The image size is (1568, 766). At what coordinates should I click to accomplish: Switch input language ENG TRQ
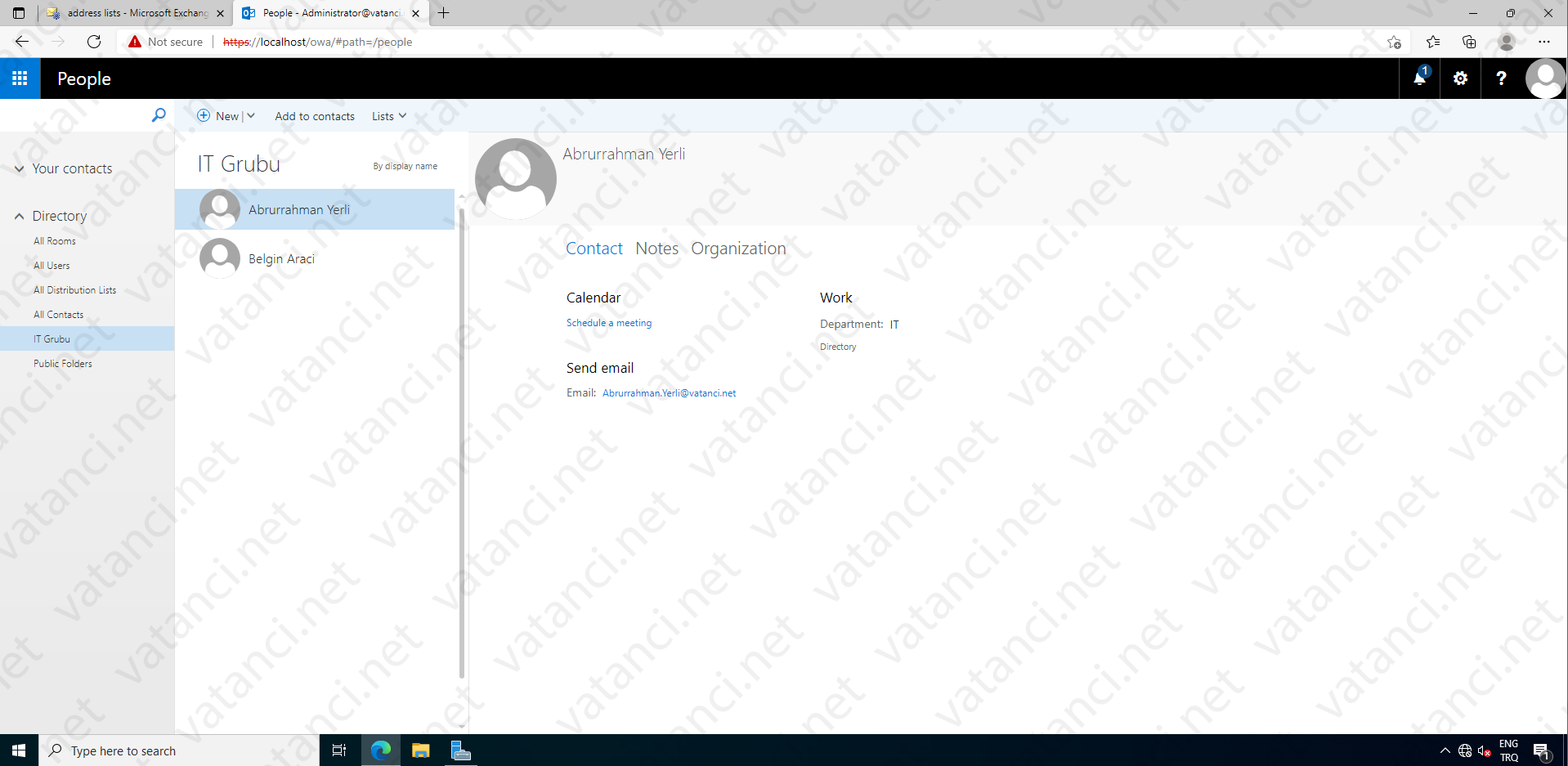[1509, 750]
